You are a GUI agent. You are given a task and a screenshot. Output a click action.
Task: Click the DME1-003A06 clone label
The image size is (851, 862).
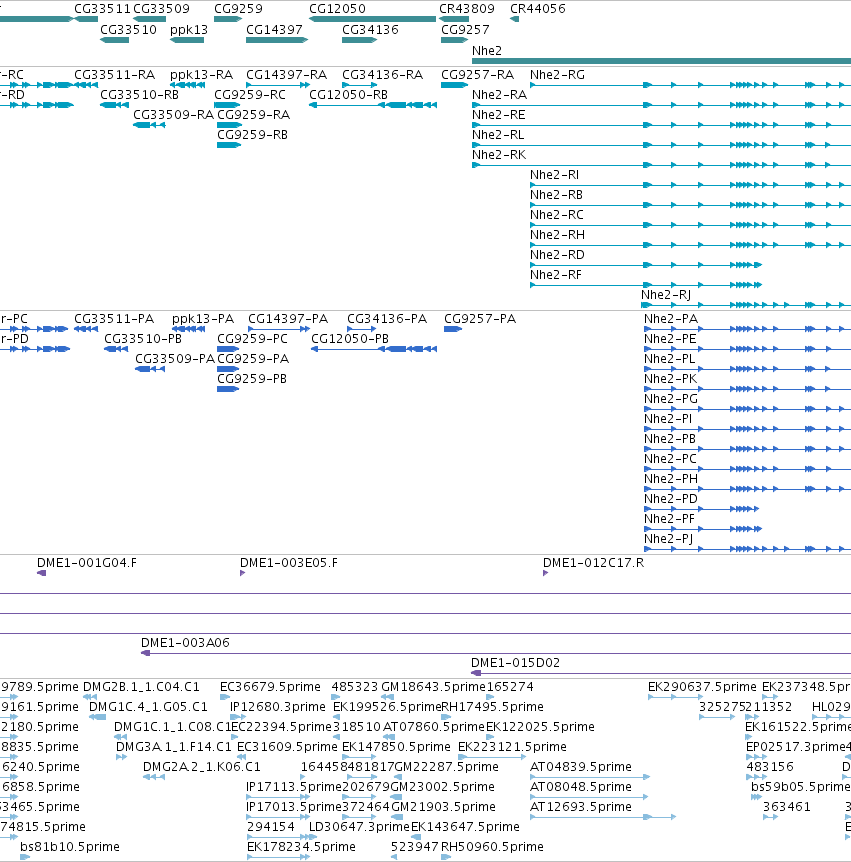click(185, 643)
